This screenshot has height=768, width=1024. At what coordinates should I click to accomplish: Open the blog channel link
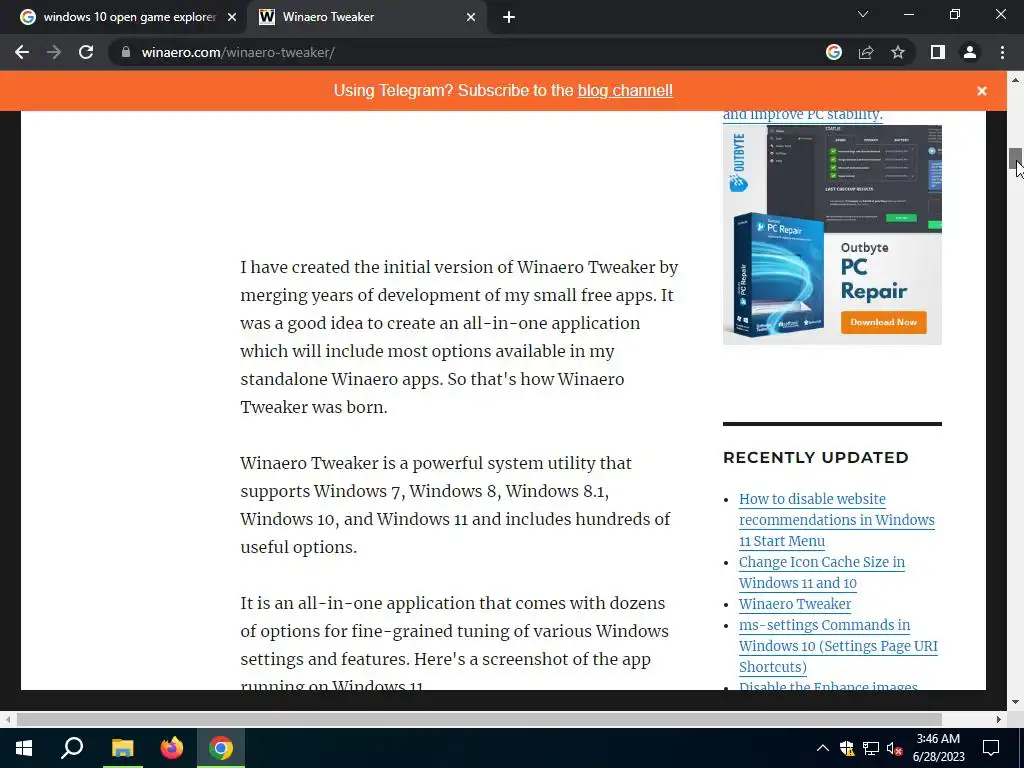(625, 90)
